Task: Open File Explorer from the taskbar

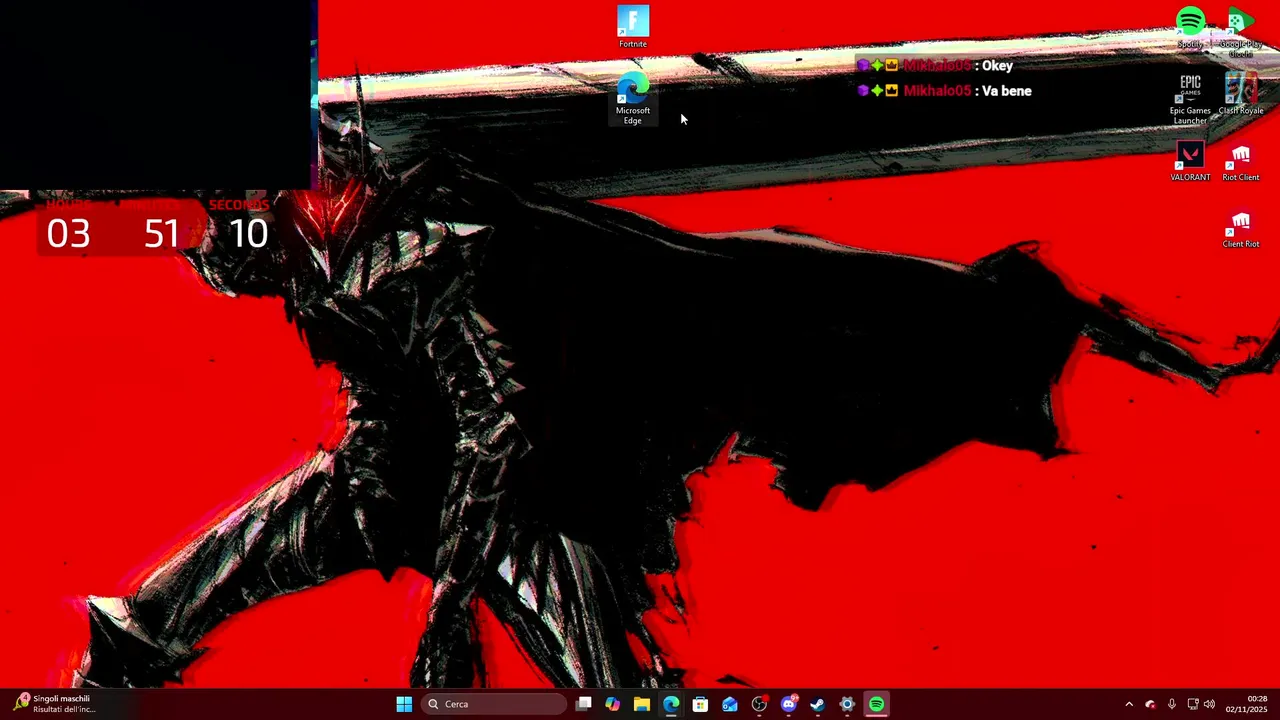Action: click(x=642, y=704)
